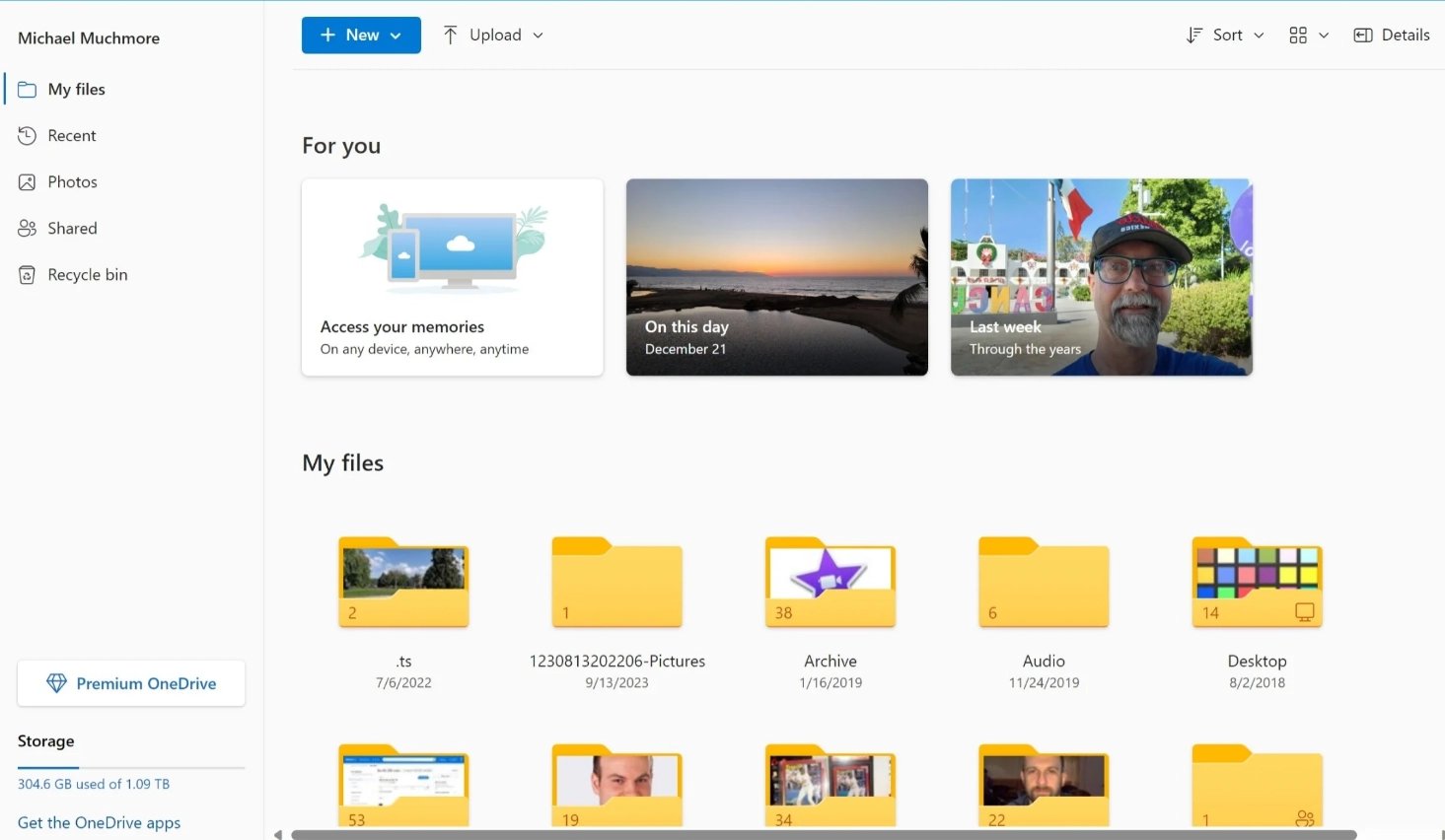Click the Michael Muchmore account name
The height and width of the screenshot is (840, 1445).
89,38
